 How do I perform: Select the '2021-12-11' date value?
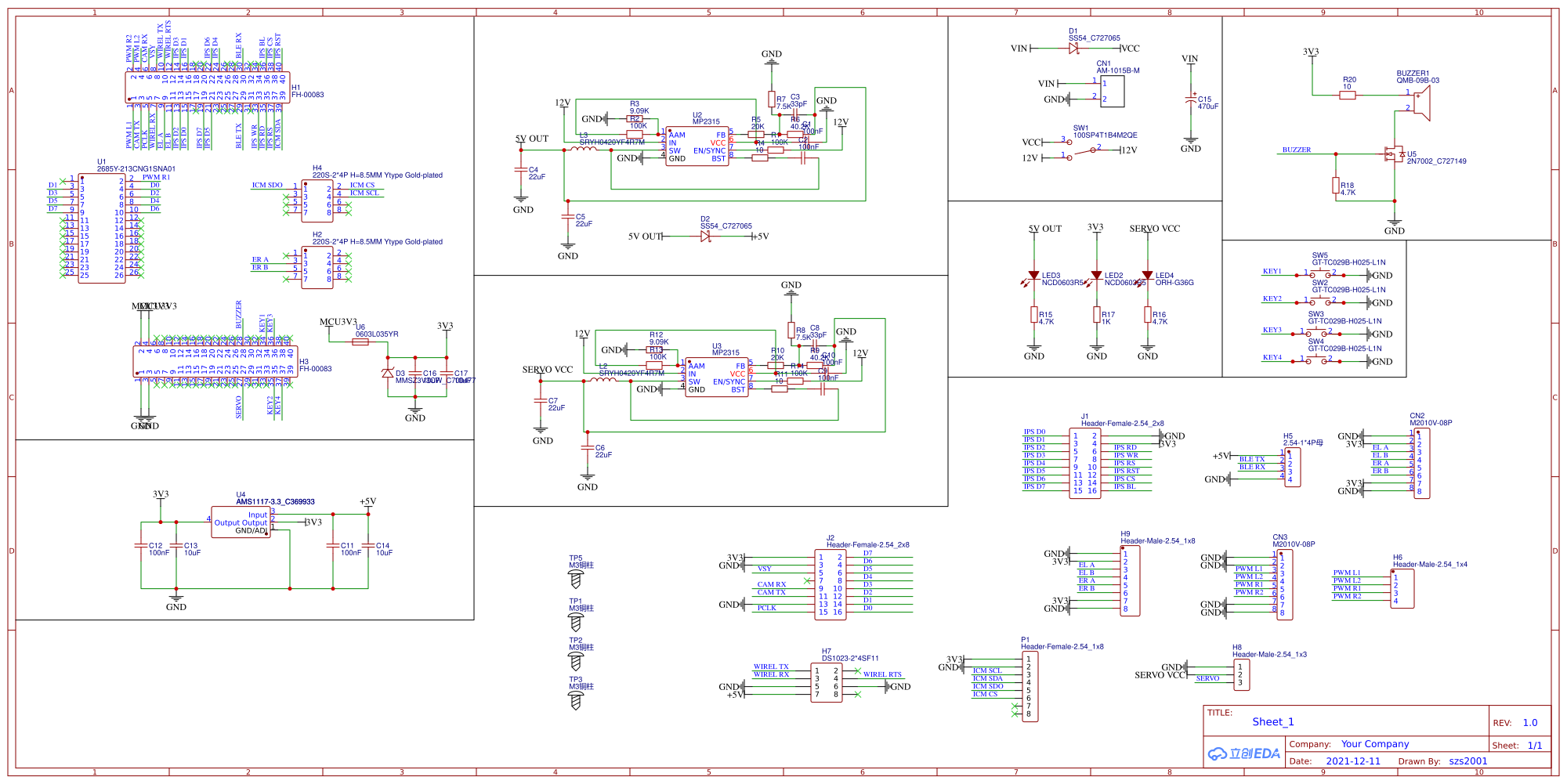pyautogui.click(x=1353, y=761)
